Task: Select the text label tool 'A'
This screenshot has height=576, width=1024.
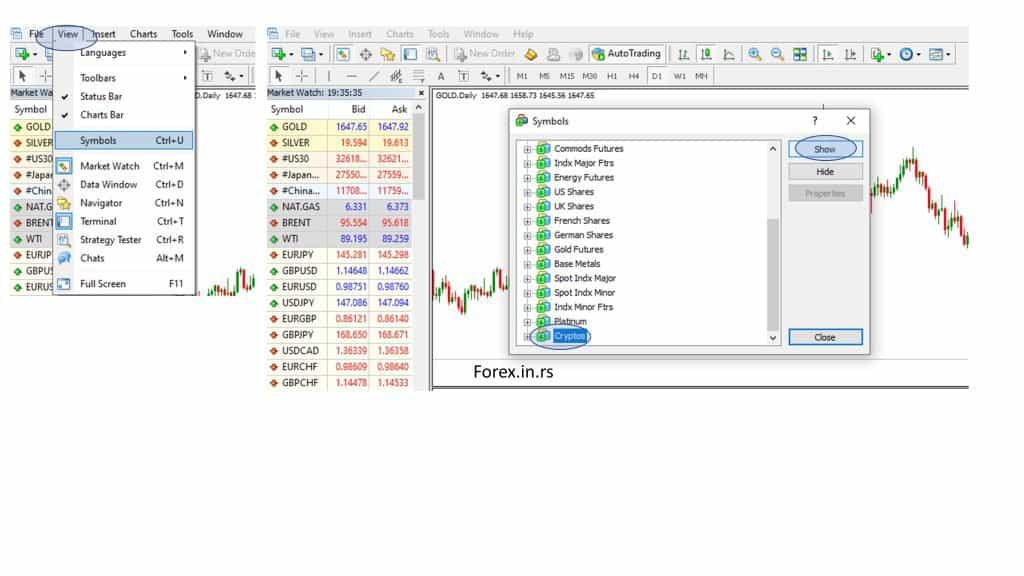Action: point(440,76)
